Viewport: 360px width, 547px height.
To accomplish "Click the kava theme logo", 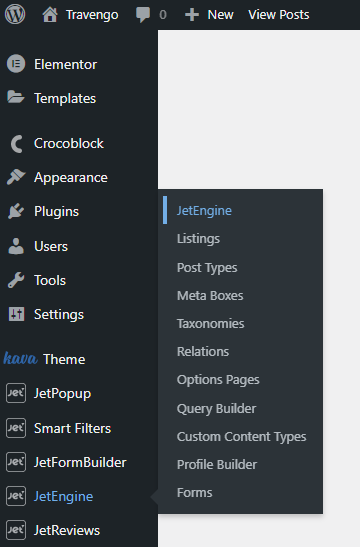I will point(20,358).
